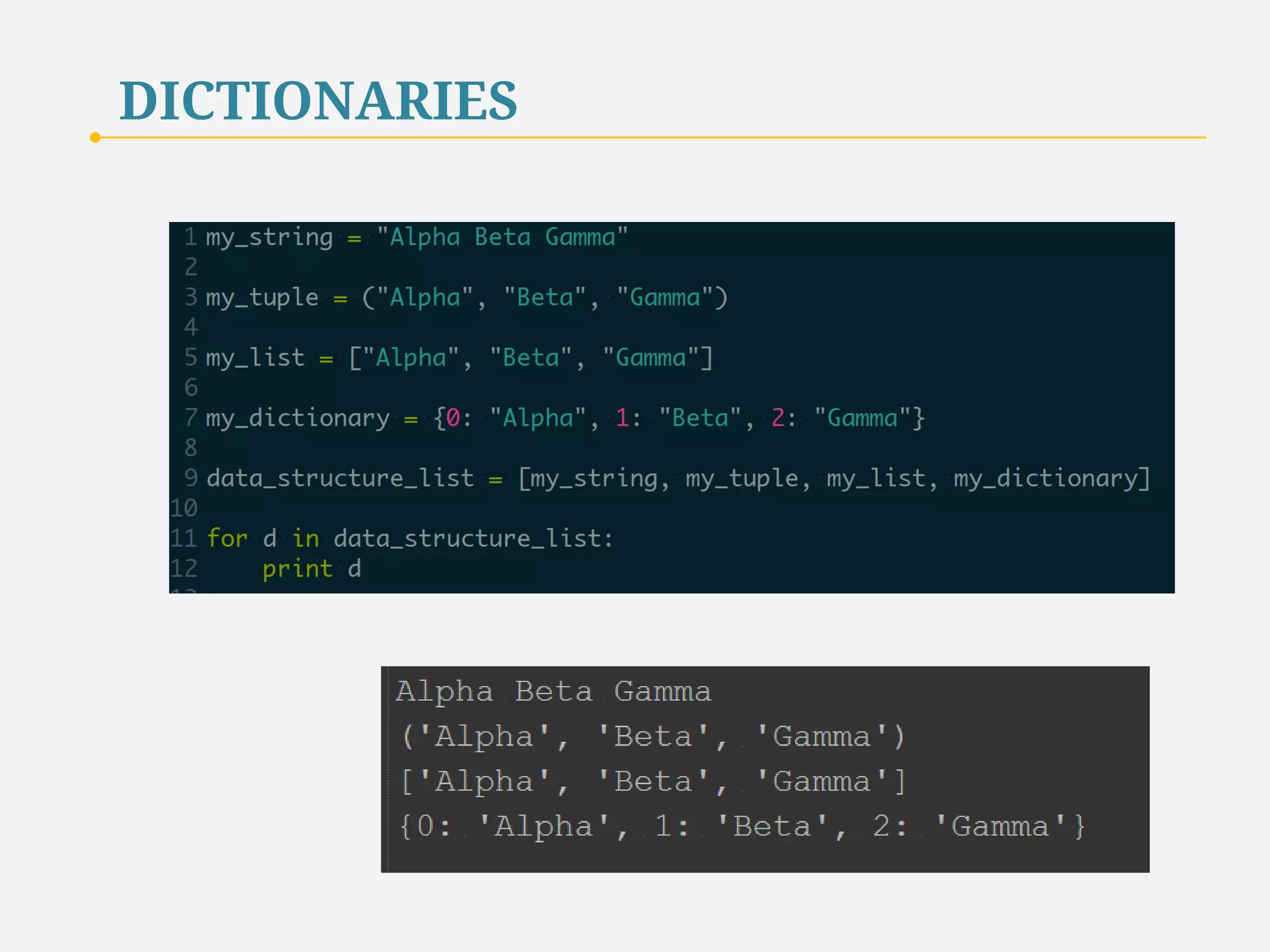Click the 'print' keyword on line 12
Image resolution: width=1270 pixels, height=952 pixels.
pos(297,569)
